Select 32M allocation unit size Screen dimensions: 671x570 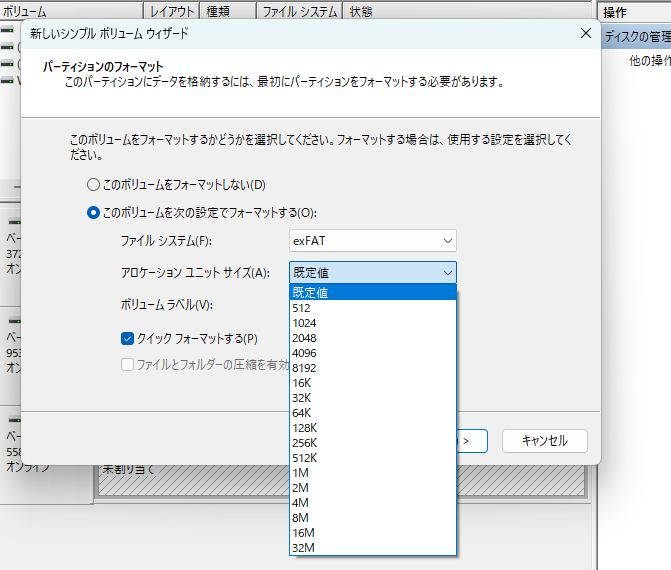(x=373, y=548)
